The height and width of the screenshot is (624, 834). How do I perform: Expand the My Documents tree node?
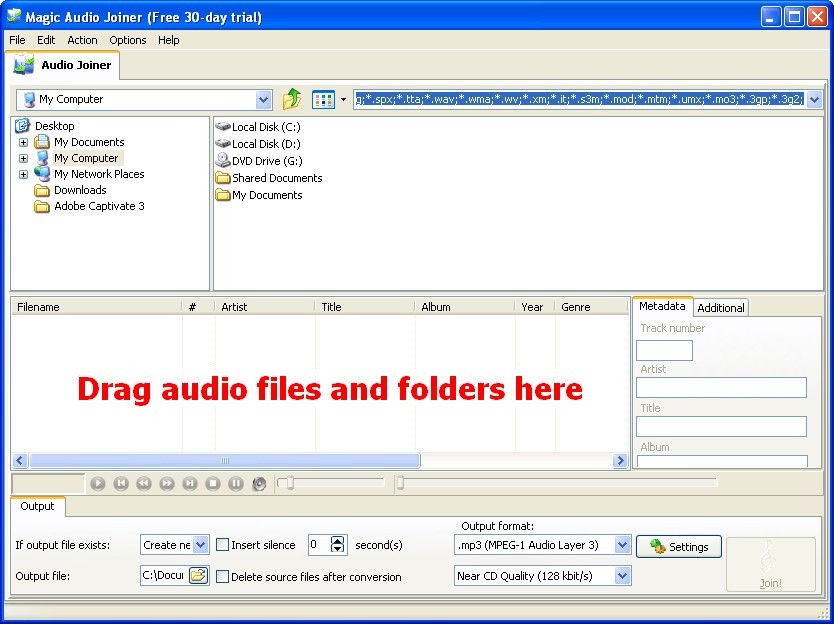(x=23, y=143)
